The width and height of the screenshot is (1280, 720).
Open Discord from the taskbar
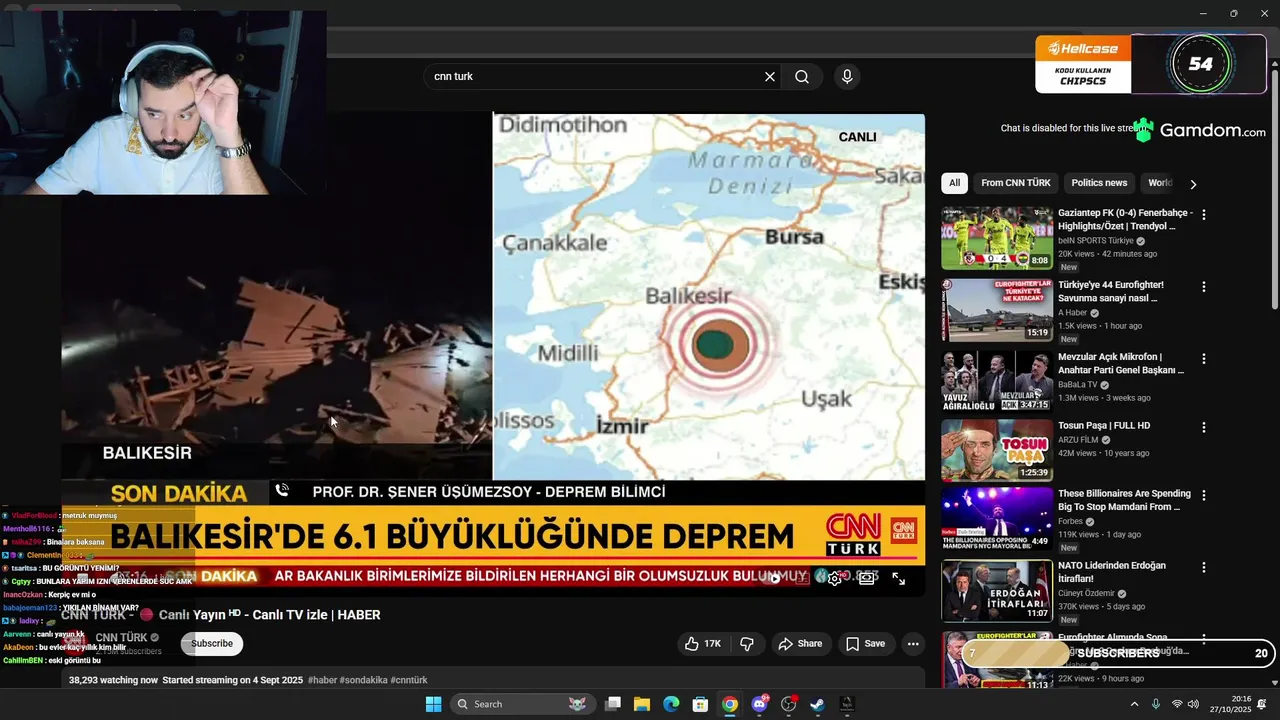(759, 704)
